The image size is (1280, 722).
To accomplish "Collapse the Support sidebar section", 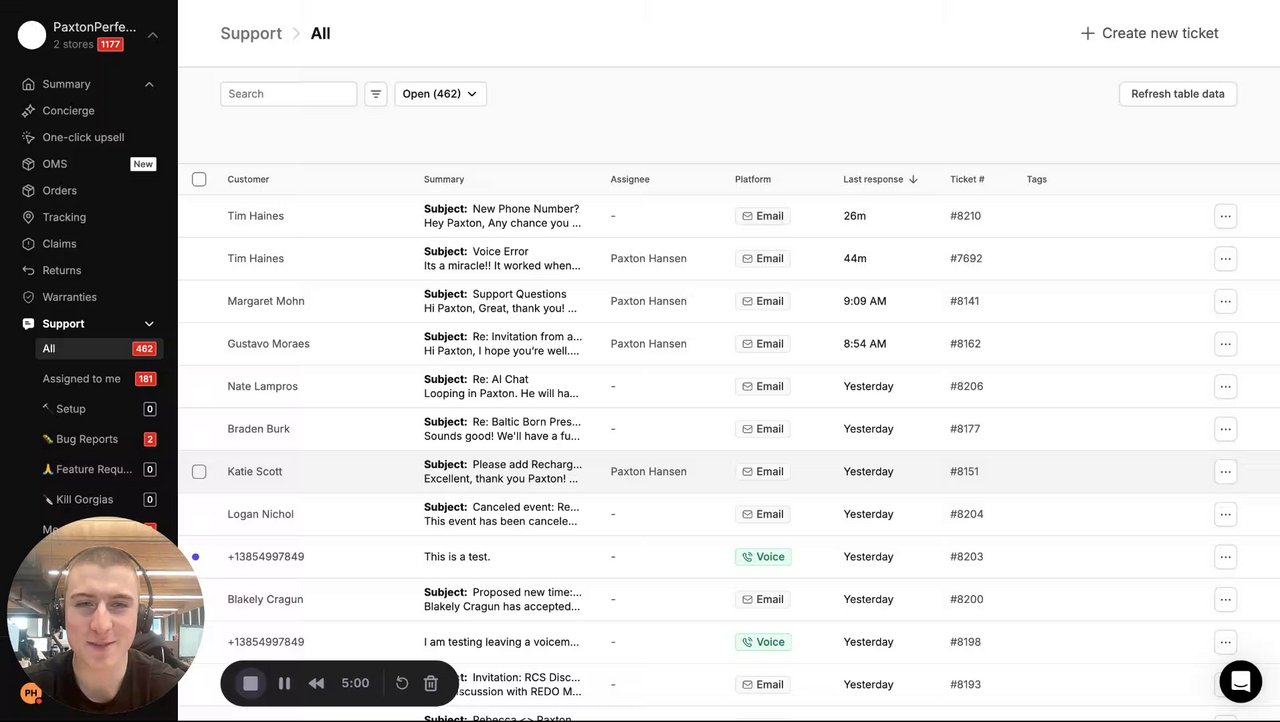I will pyautogui.click(x=149, y=324).
